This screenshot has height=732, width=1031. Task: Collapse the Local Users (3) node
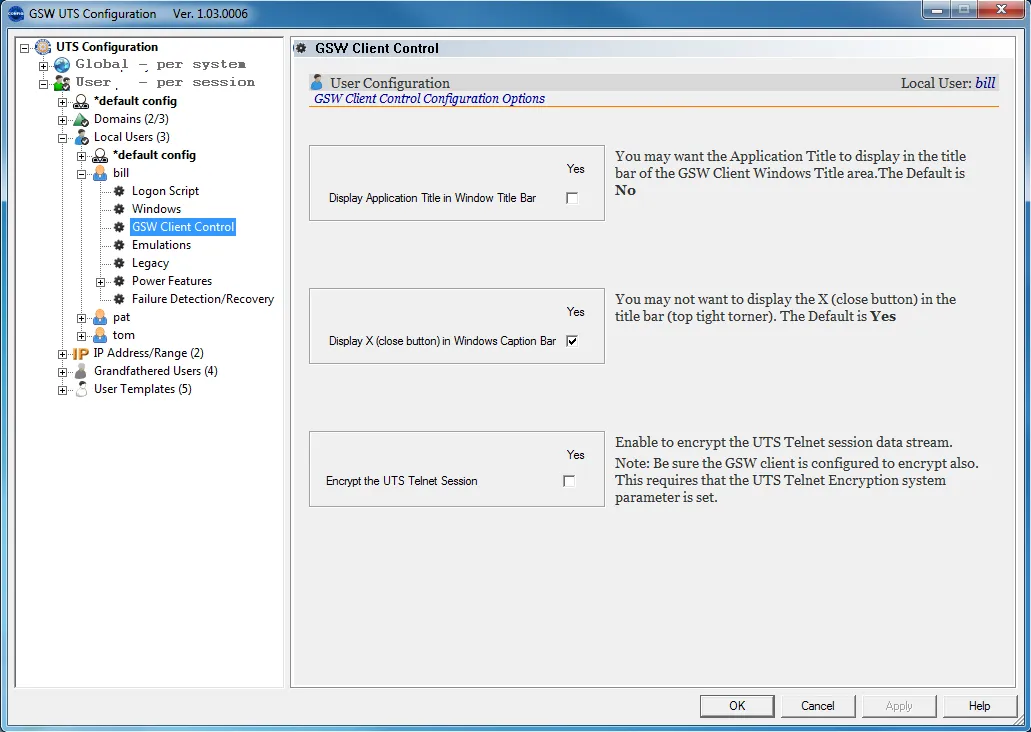pos(62,138)
